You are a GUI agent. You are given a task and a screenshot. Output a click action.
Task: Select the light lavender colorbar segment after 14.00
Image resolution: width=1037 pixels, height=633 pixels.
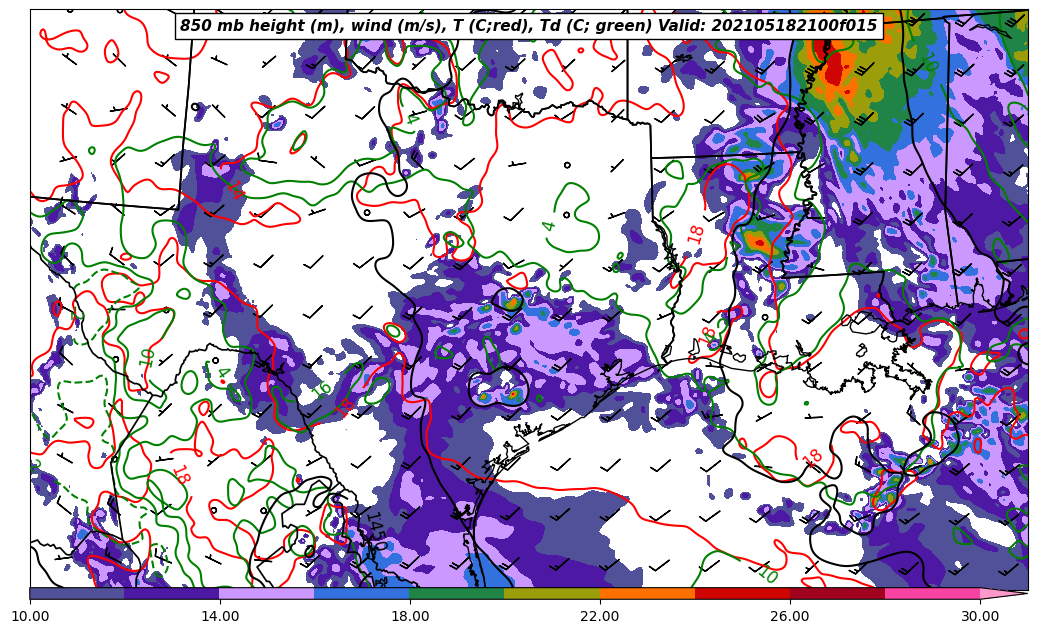click(x=267, y=593)
